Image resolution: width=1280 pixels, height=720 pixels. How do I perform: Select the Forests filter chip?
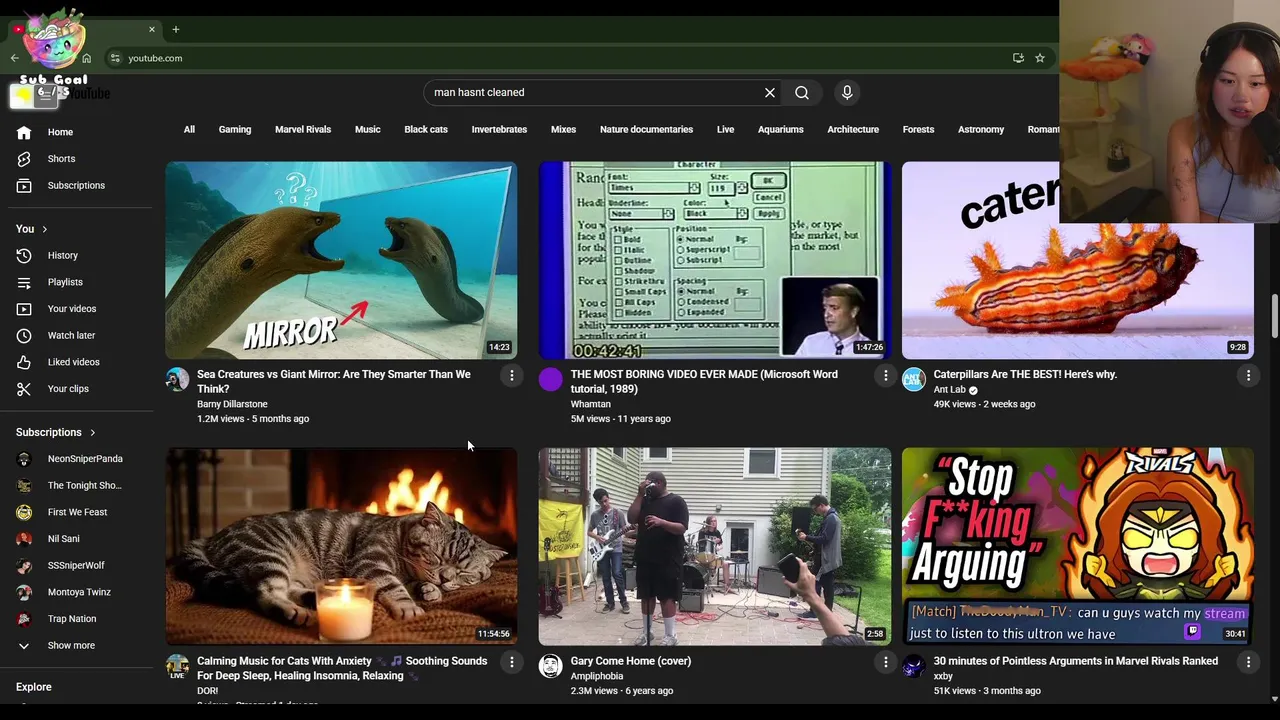pyautogui.click(x=918, y=129)
